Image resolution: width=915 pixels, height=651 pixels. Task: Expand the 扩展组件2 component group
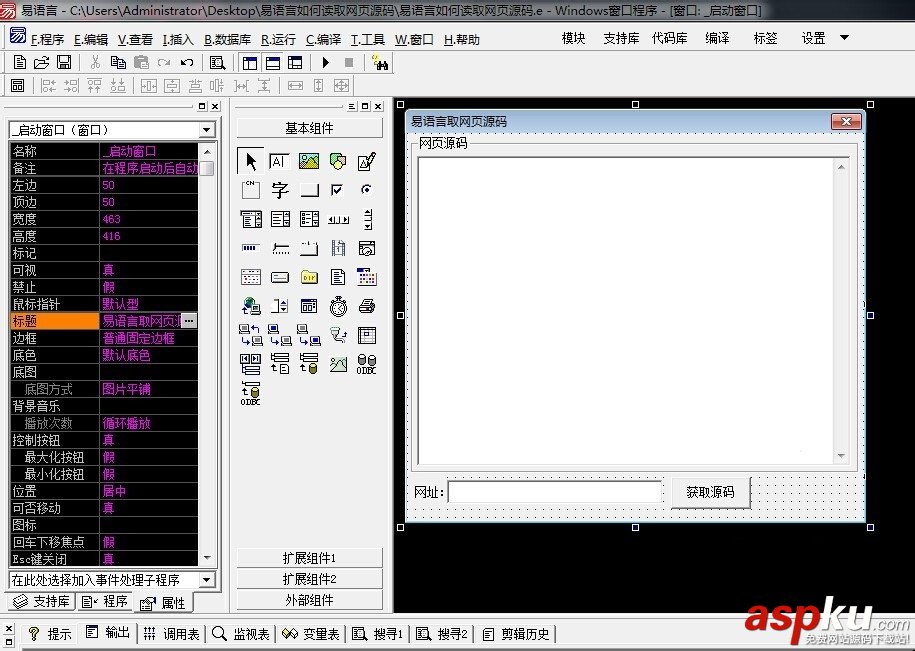(x=309, y=579)
